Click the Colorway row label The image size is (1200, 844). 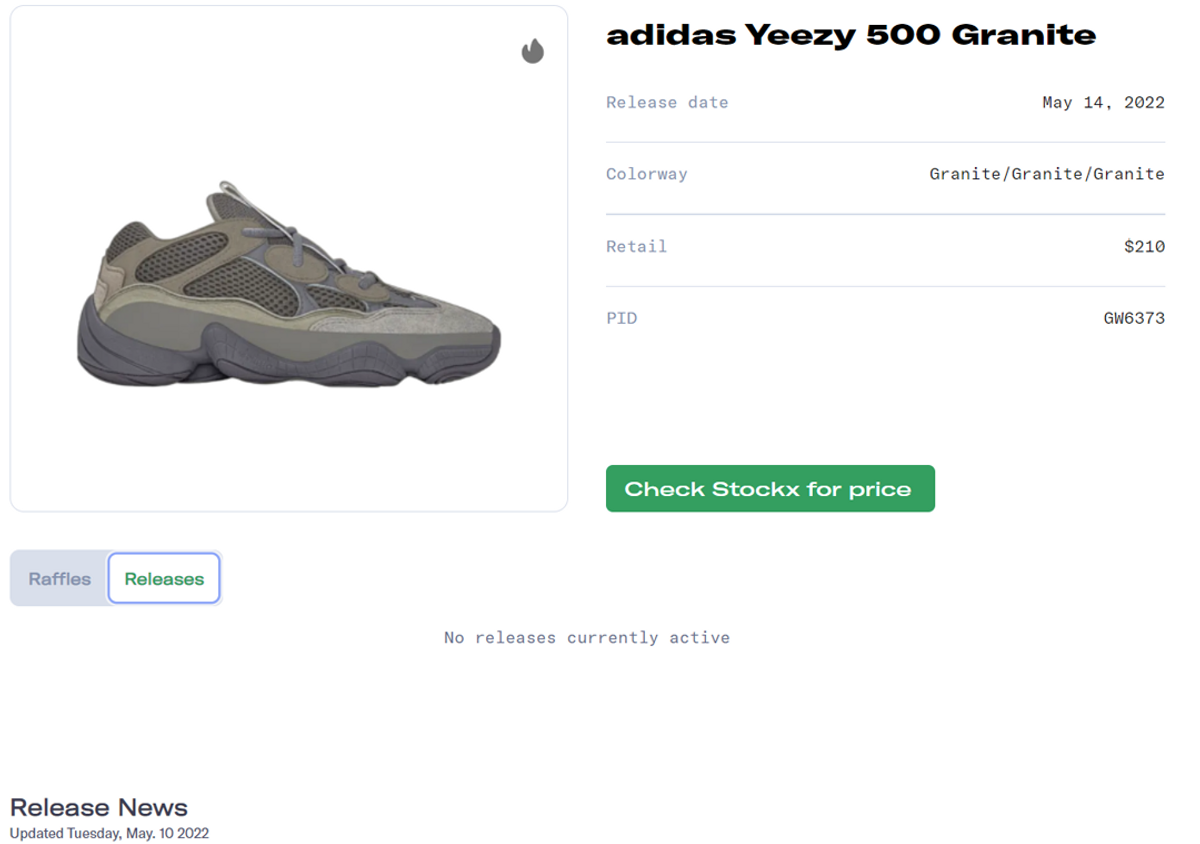click(x=646, y=173)
